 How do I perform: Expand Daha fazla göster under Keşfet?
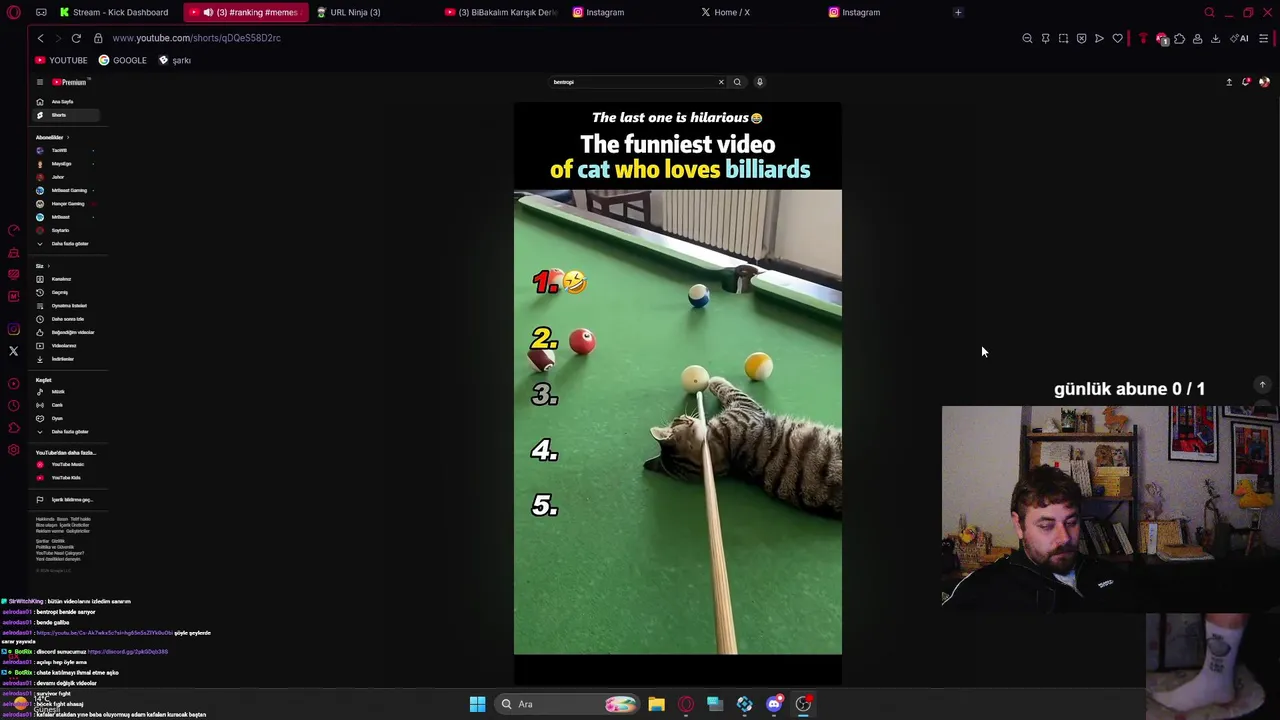pyautogui.click(x=66, y=432)
